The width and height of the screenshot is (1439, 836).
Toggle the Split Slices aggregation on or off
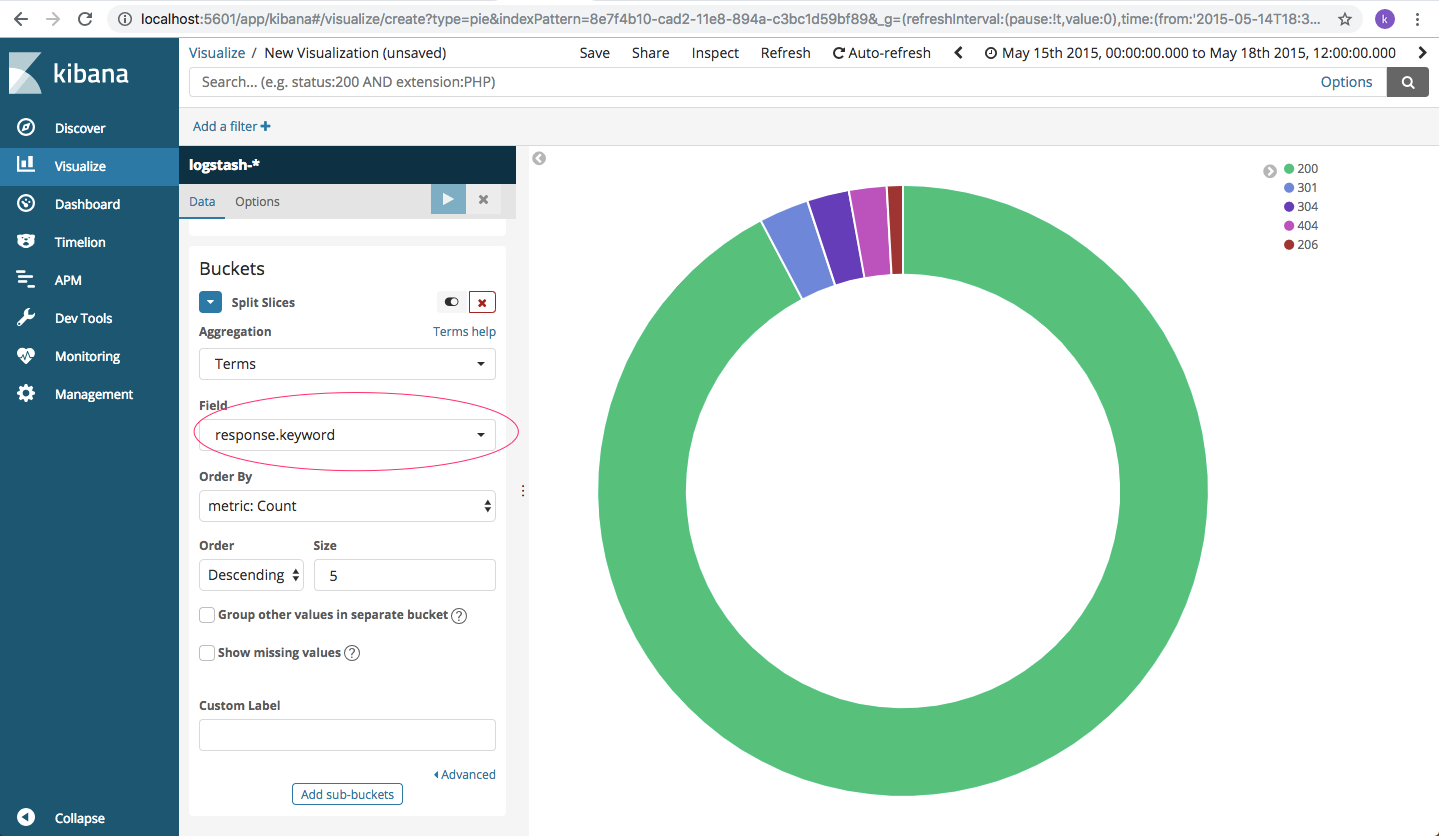tap(450, 301)
